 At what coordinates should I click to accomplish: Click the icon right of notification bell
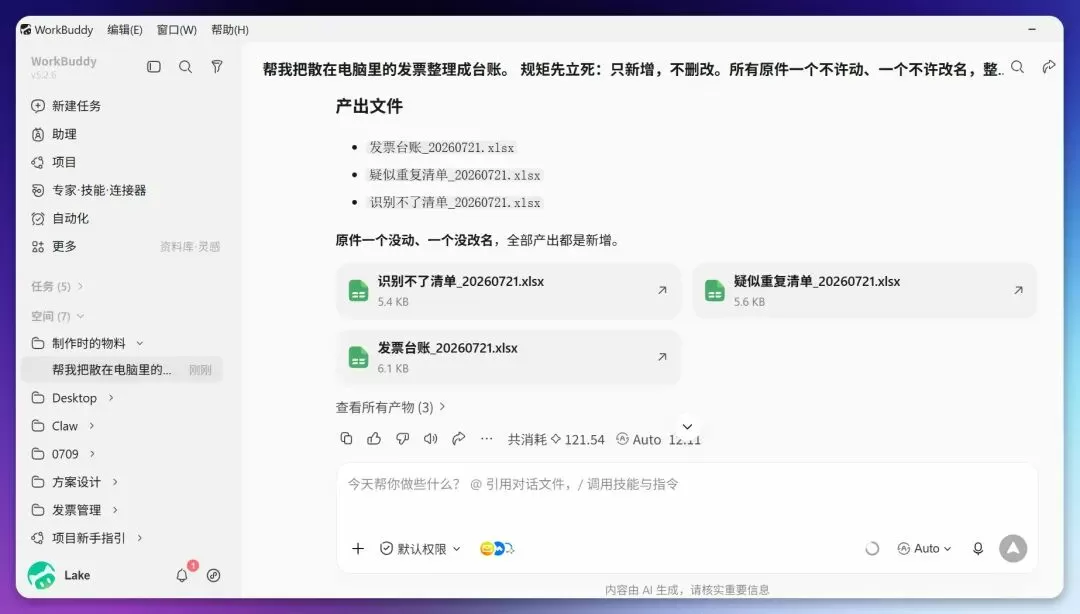(214, 575)
